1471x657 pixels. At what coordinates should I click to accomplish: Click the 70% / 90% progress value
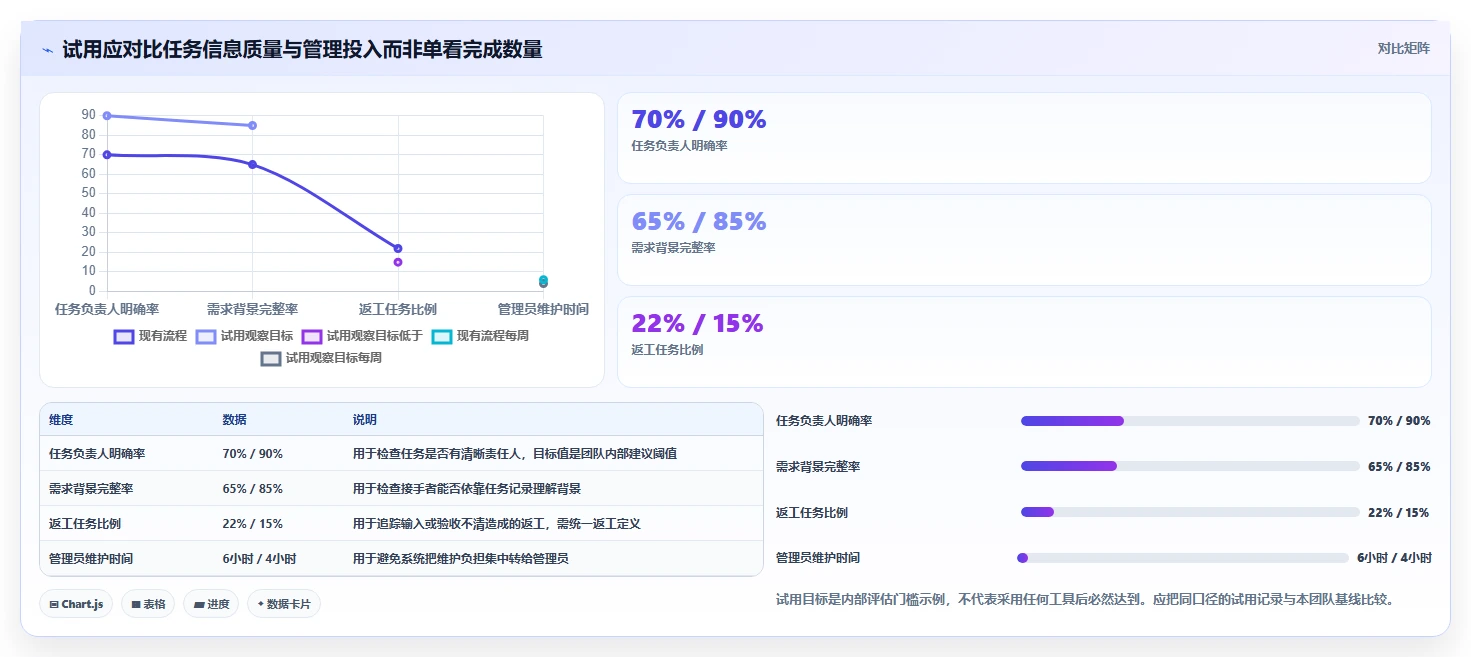click(1399, 421)
